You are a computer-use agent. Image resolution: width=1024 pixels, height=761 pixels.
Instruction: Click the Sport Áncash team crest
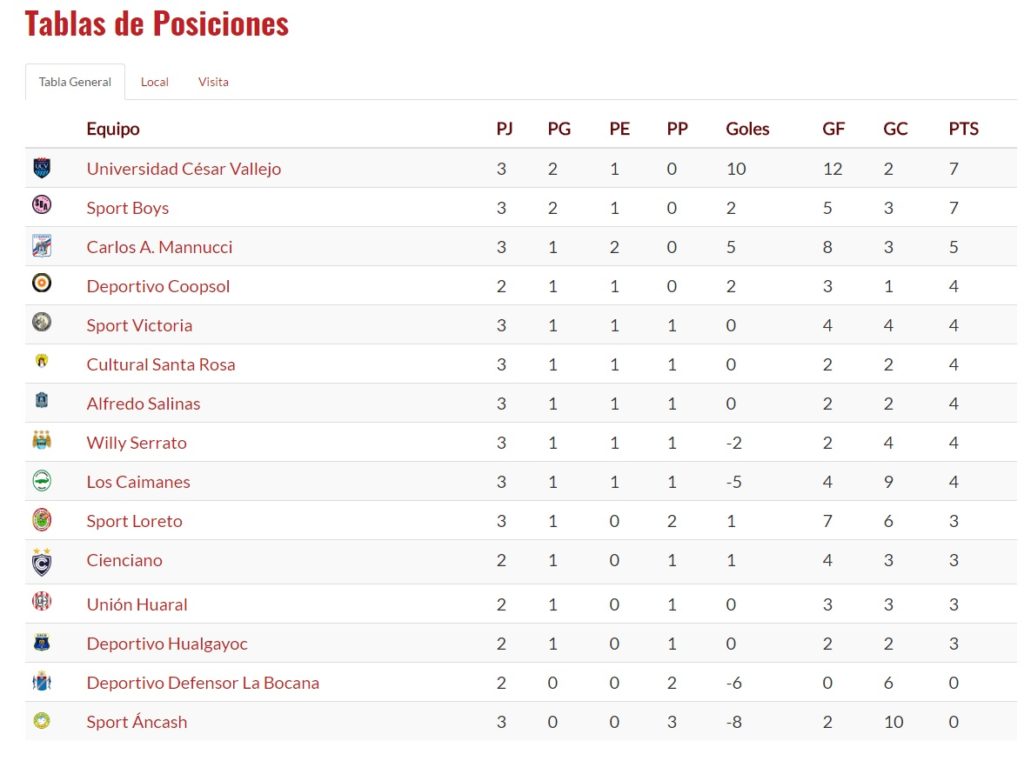(42, 721)
